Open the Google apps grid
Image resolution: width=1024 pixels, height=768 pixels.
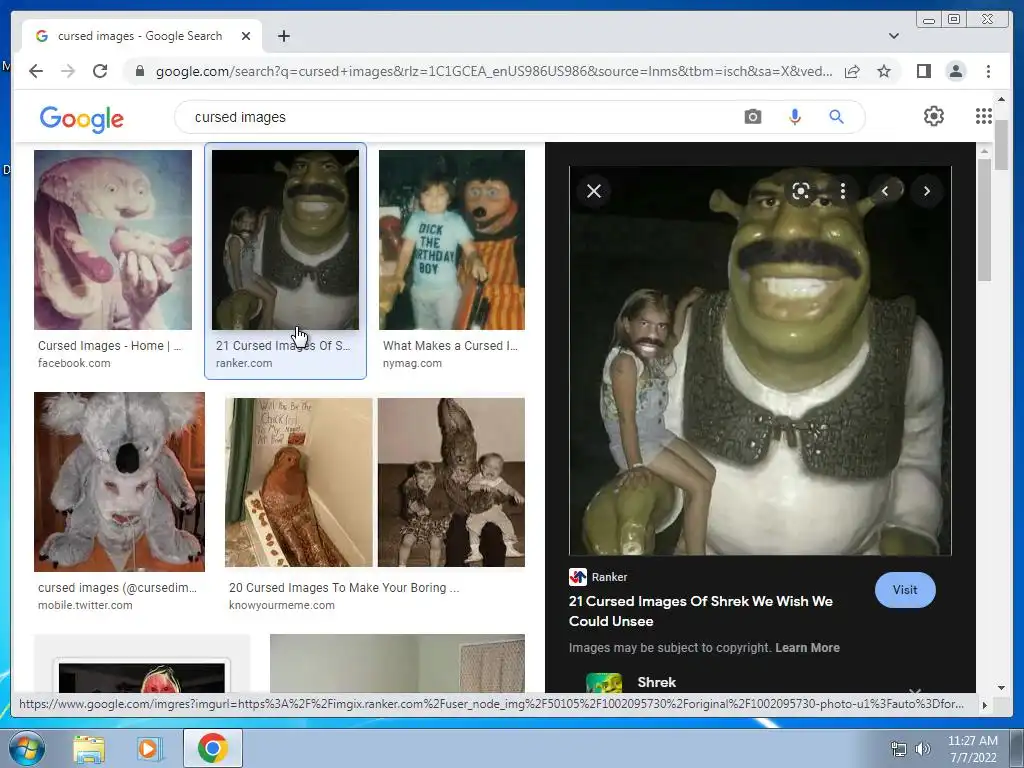coord(984,116)
